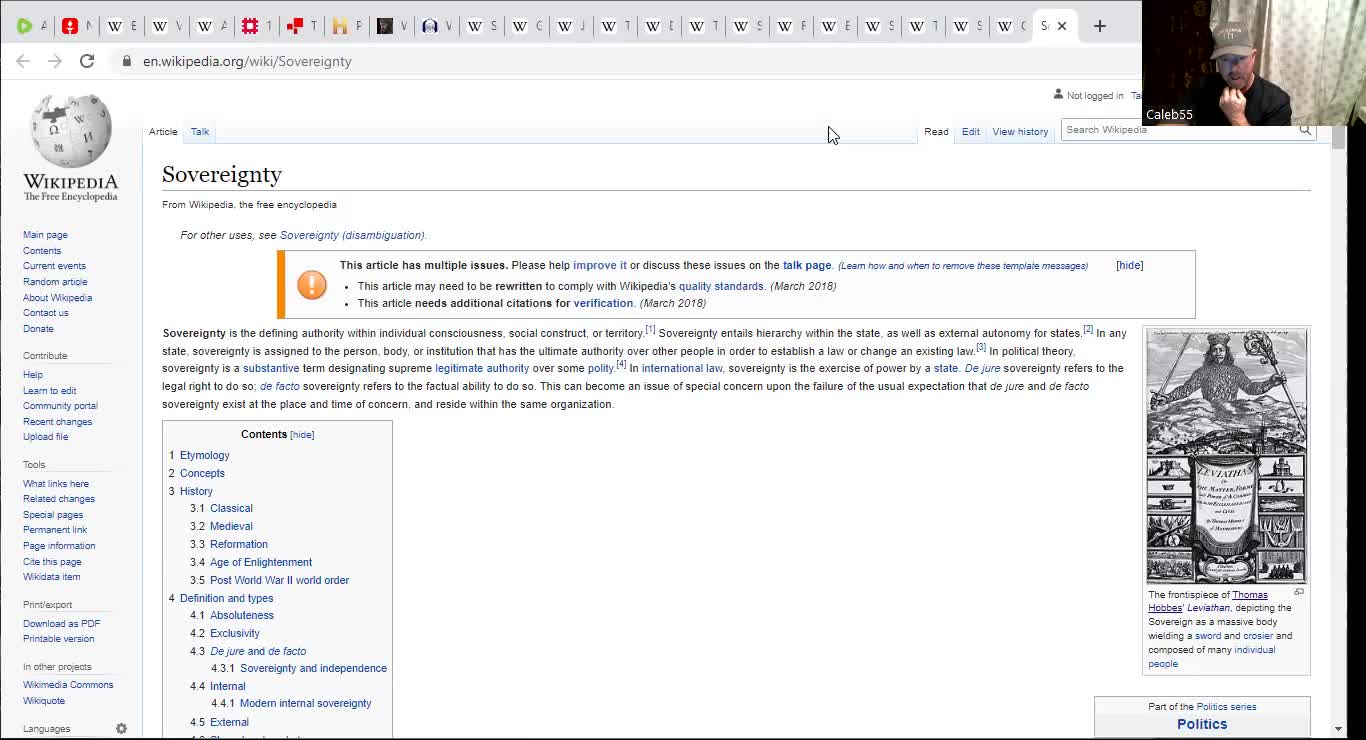This screenshot has width=1366, height=740.
Task: Open the Article tab
Action: [163, 132]
